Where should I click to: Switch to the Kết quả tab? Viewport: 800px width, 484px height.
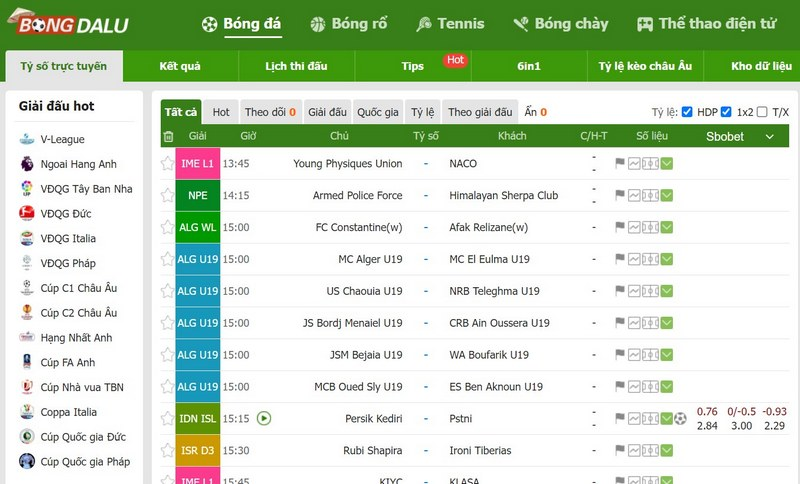(180, 66)
